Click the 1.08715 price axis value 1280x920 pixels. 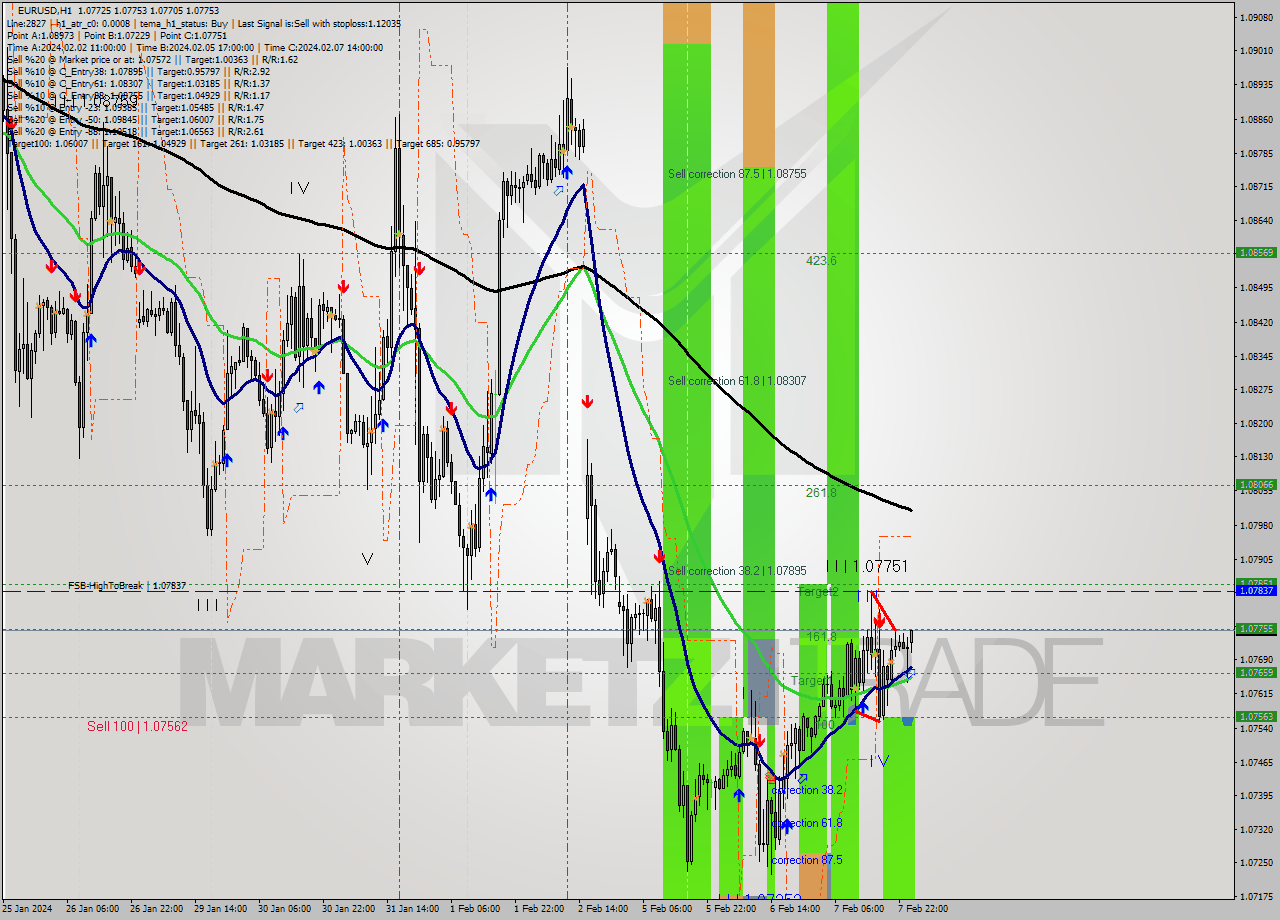[x=1256, y=187]
